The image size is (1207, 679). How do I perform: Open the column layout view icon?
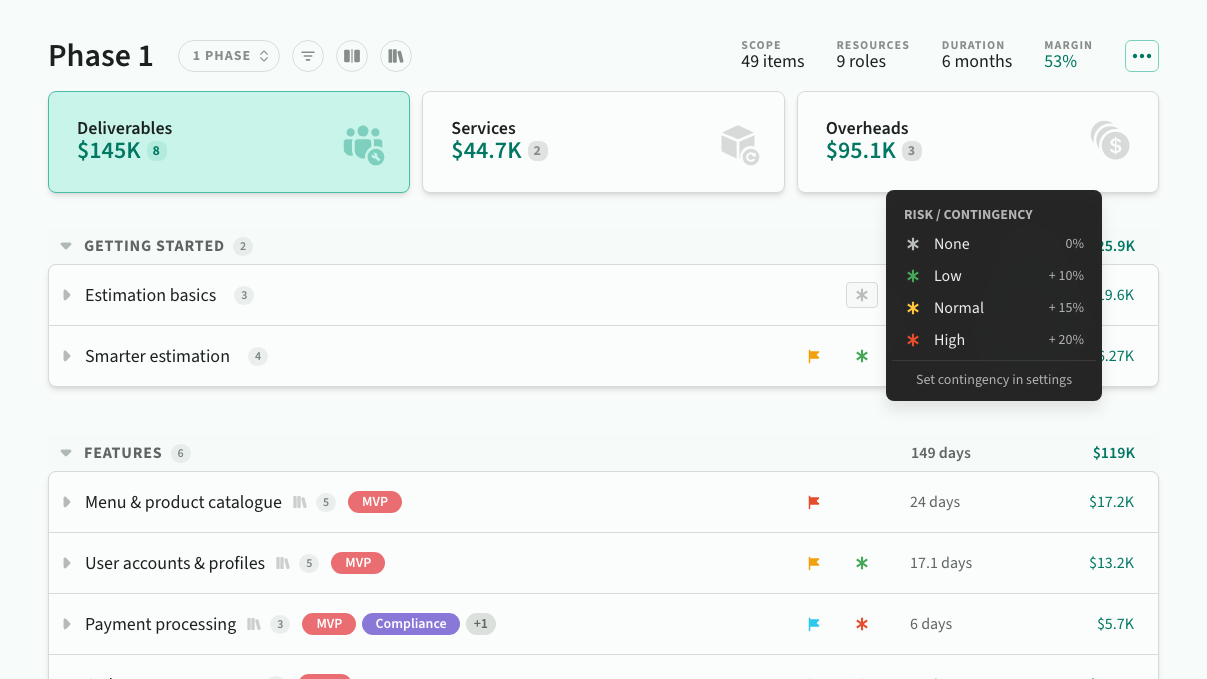352,56
